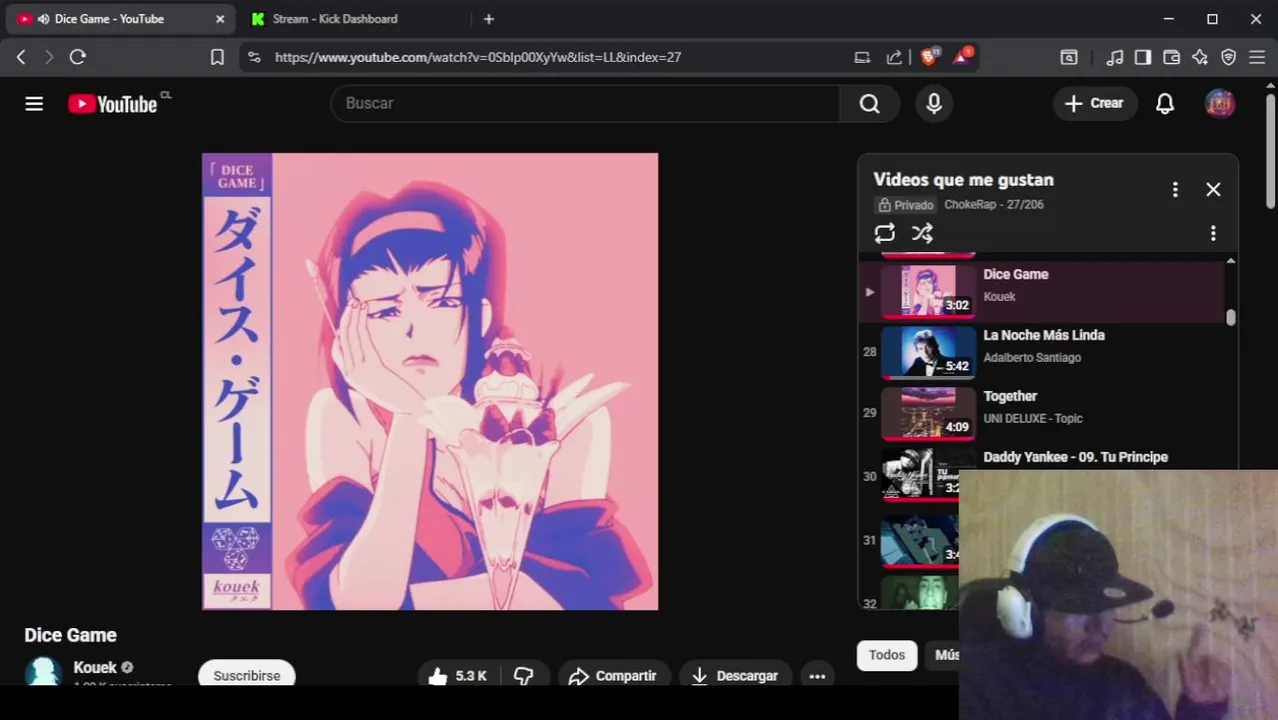Screen dimensions: 1278x720
Task: Play Together by UNI DELUXE
Action: point(1042,413)
